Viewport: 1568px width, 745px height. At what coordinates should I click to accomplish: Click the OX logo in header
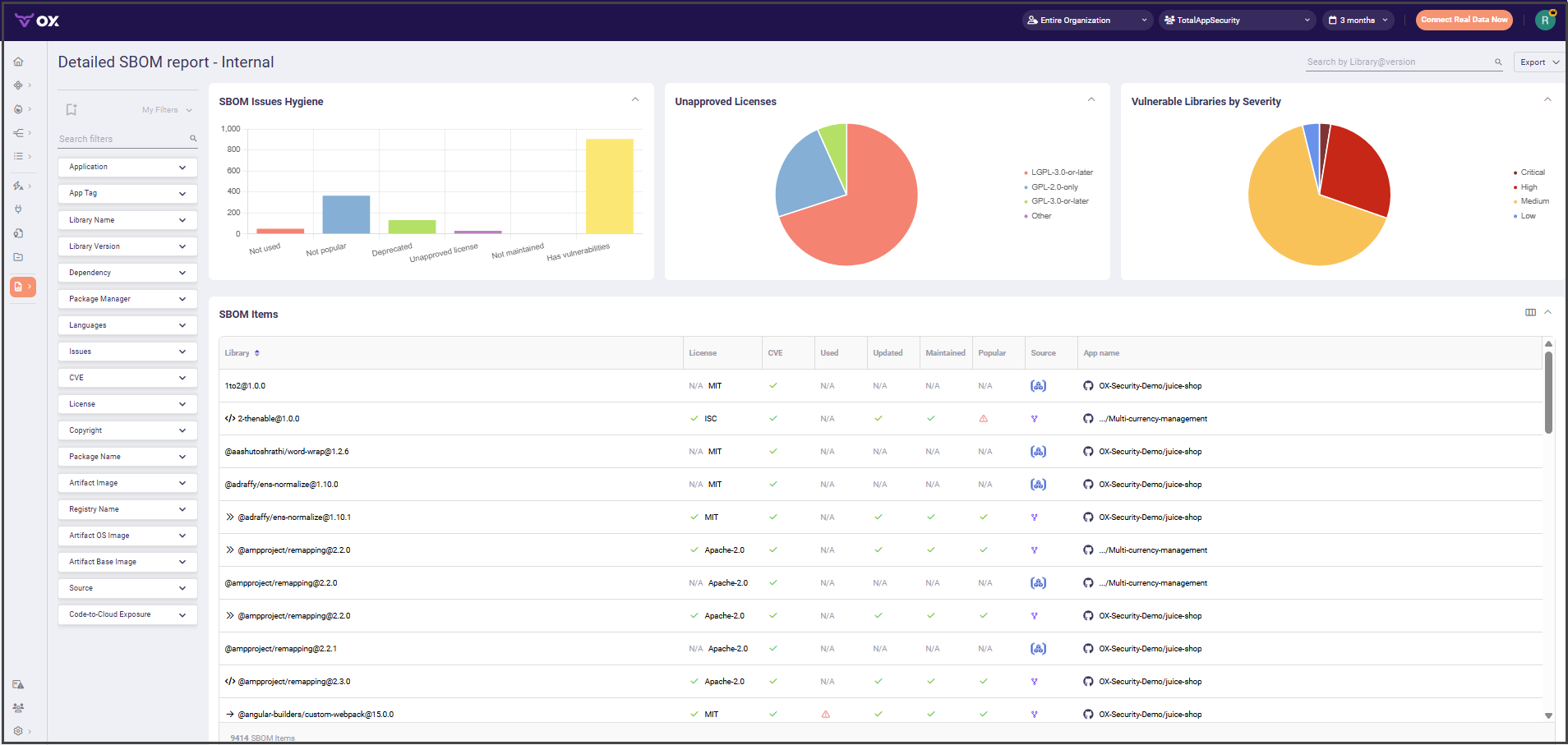click(37, 21)
